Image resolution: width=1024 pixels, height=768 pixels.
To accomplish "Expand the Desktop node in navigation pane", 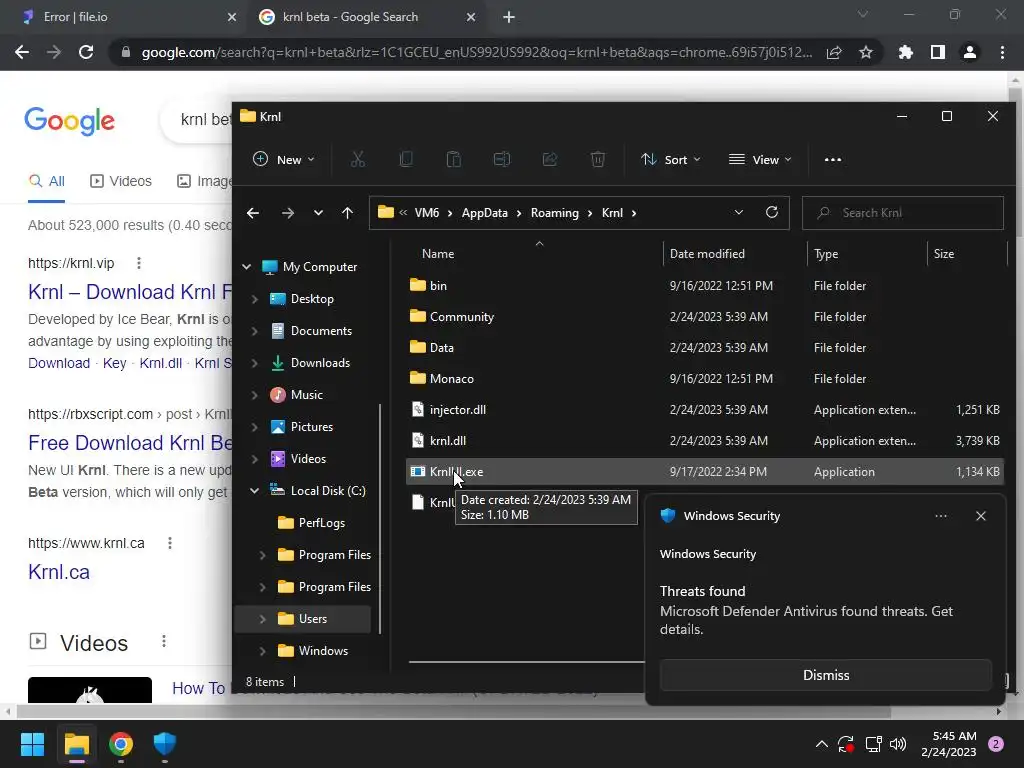I will (x=255, y=298).
